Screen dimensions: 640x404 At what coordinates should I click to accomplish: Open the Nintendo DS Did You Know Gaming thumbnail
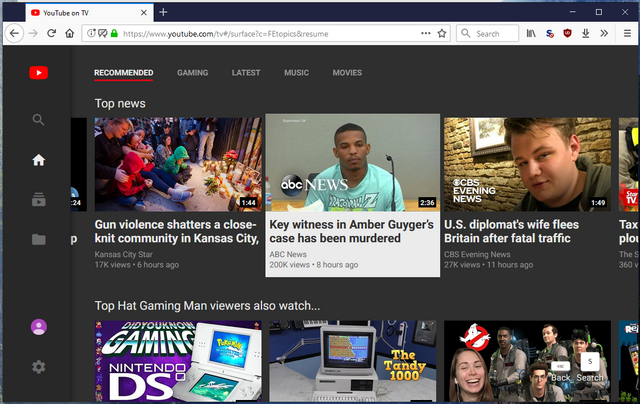coord(178,361)
